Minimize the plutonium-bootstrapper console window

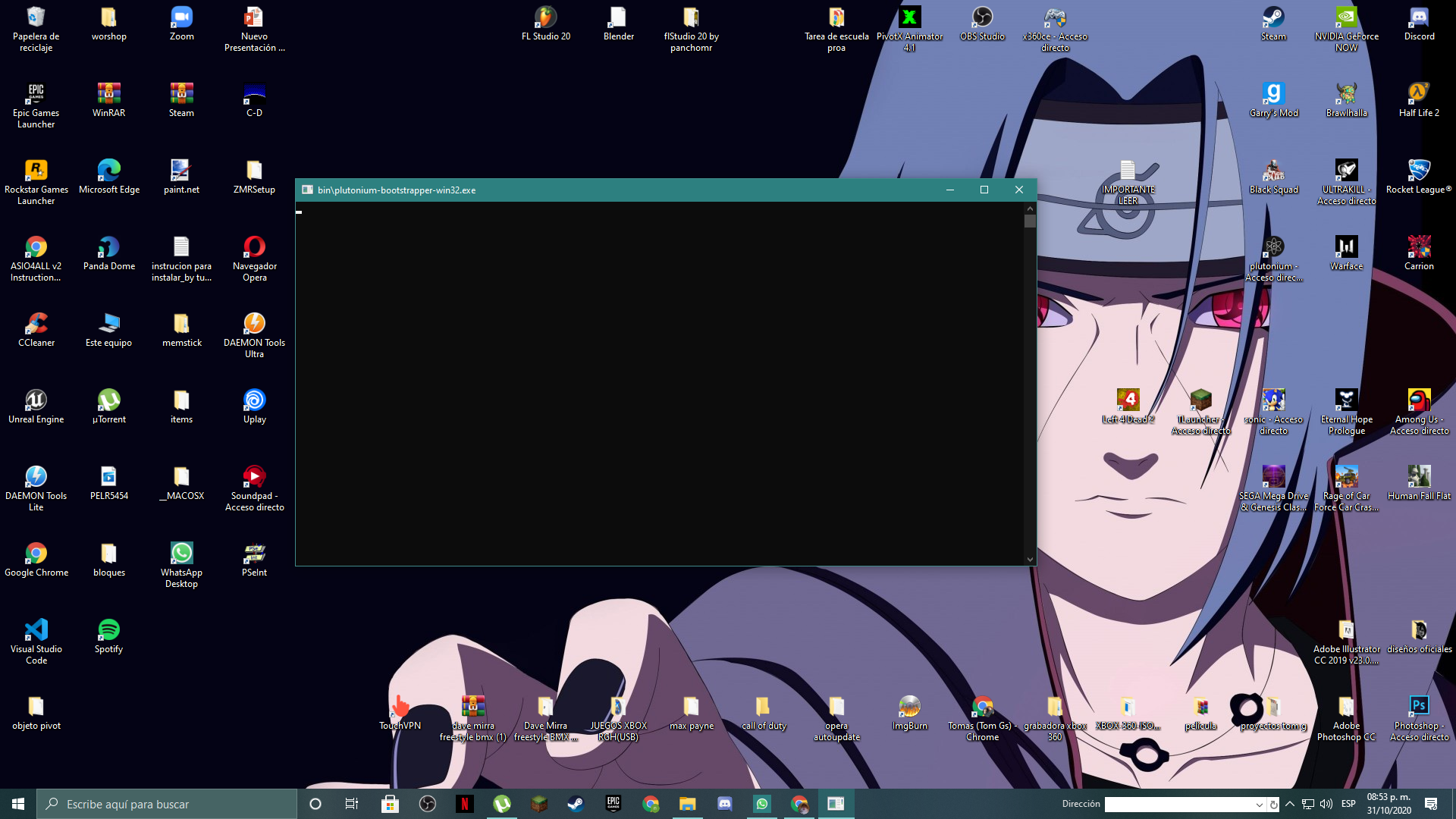coord(949,190)
